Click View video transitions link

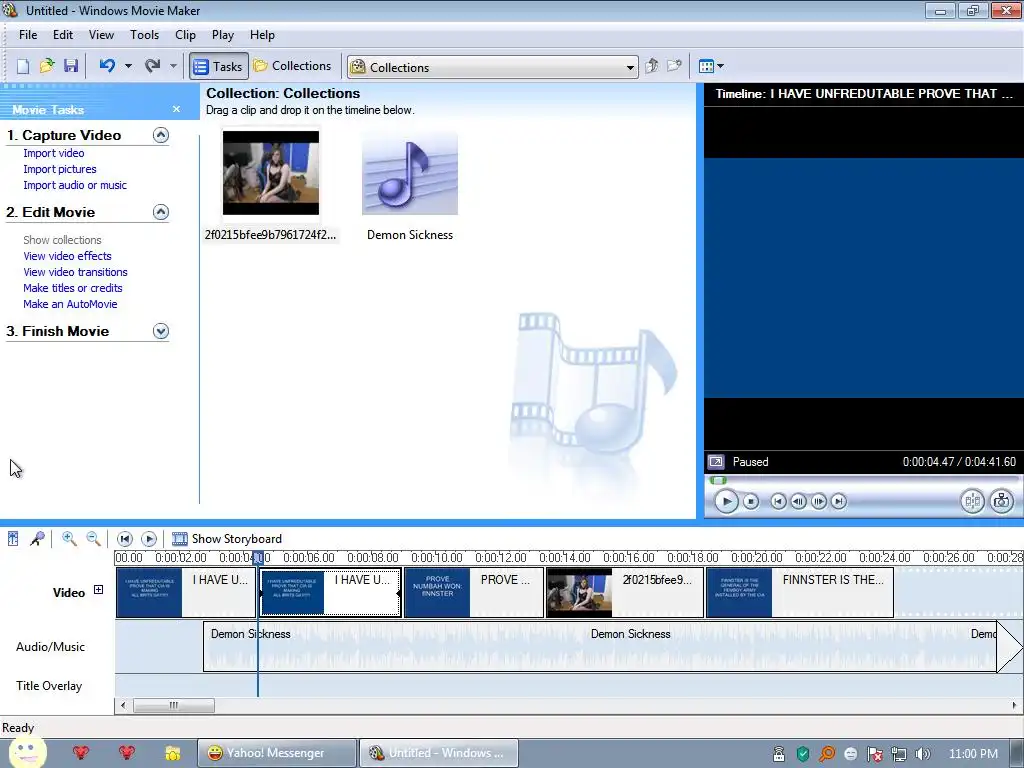[x=75, y=272]
